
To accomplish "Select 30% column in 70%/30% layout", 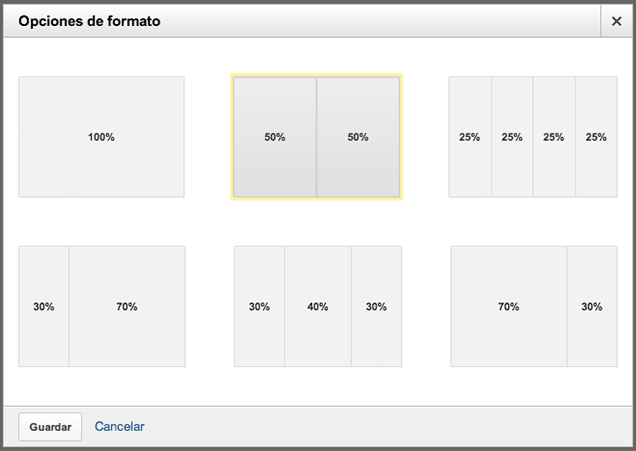I will click(x=592, y=306).
